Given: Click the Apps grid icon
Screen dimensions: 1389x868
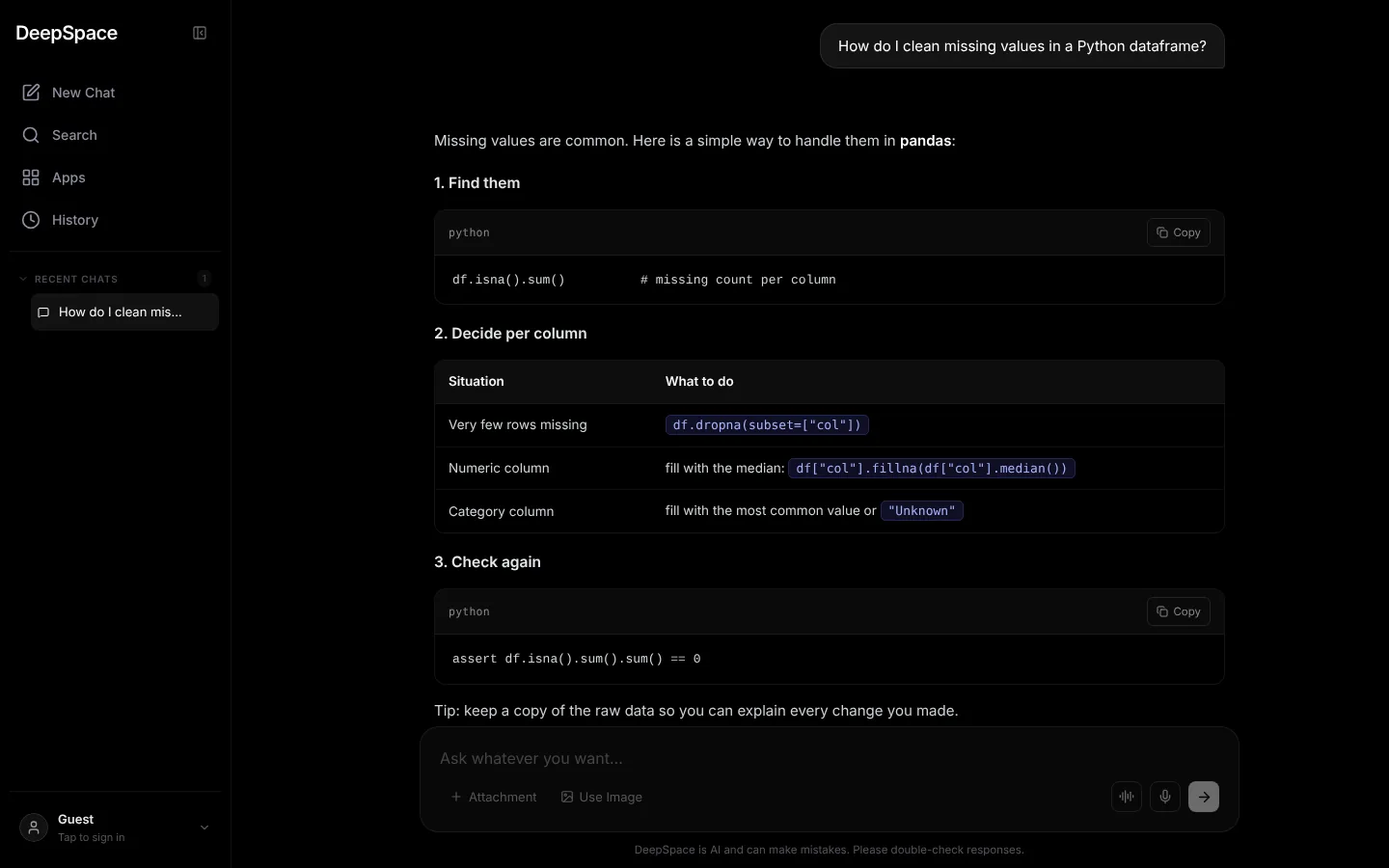Looking at the screenshot, I should click(x=31, y=177).
